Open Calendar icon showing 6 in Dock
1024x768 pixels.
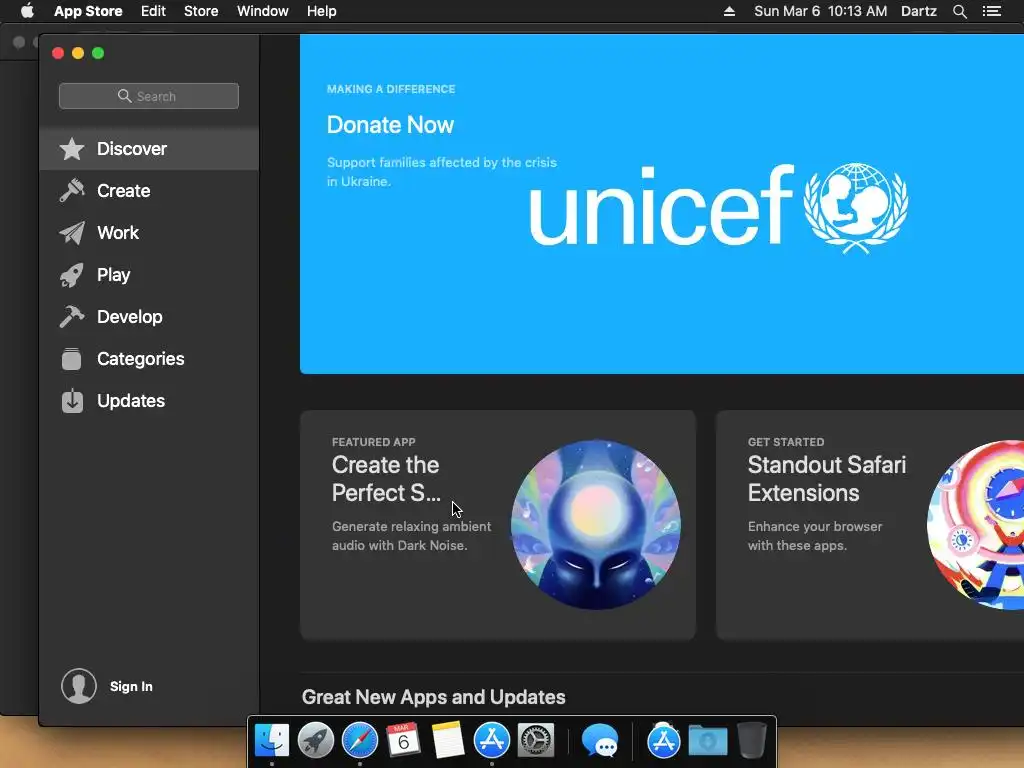[404, 741]
